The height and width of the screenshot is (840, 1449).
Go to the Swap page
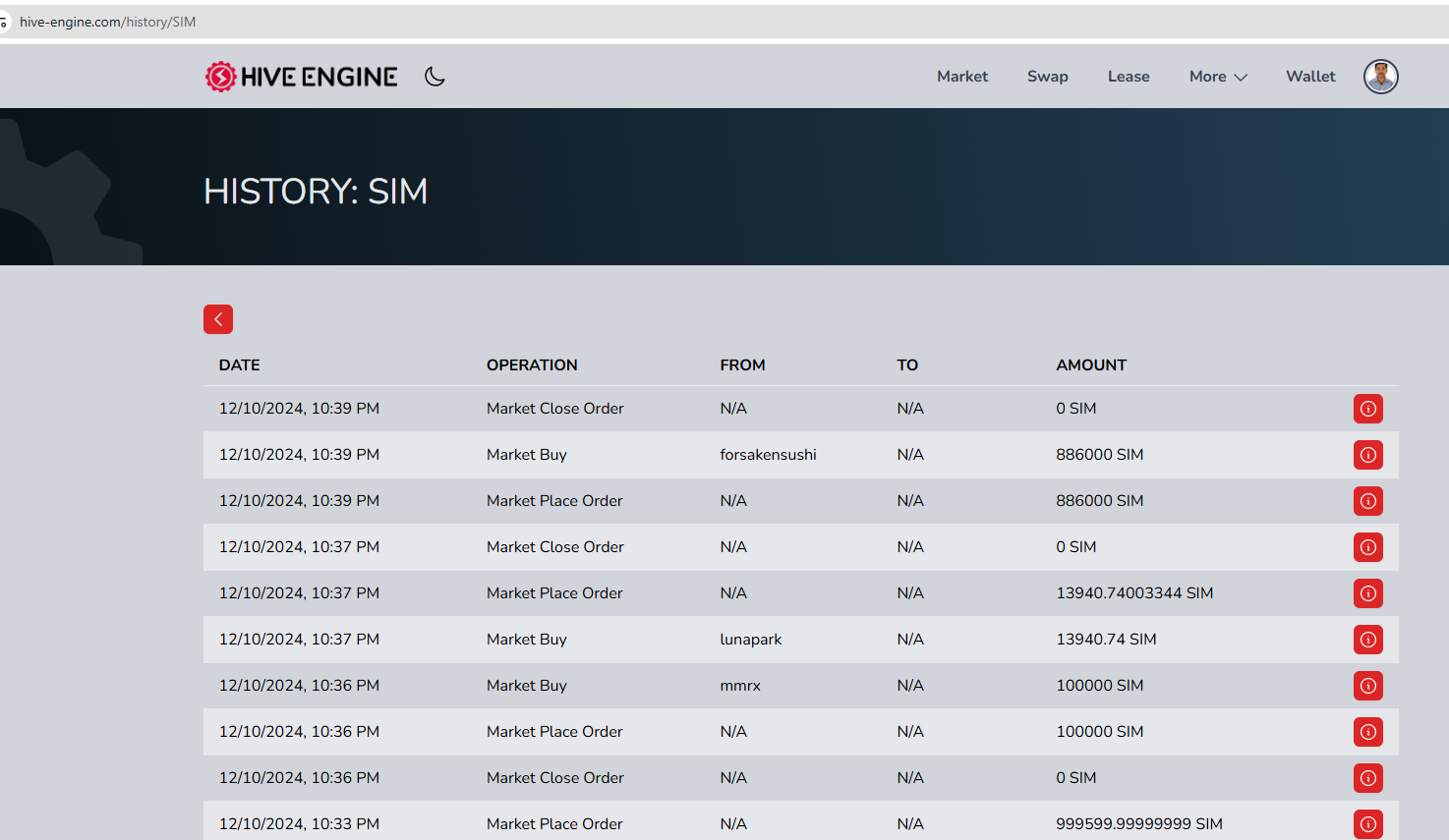tap(1048, 77)
